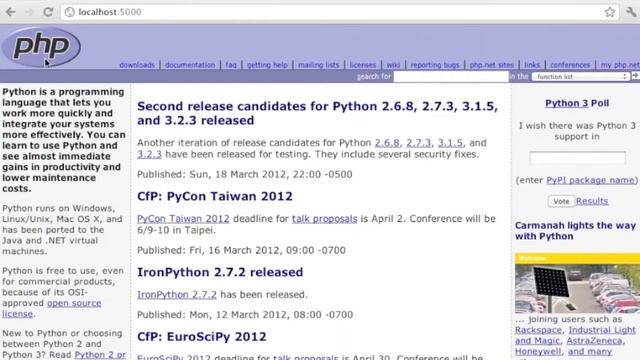Open the links nav item
Screen dimensions: 640x360
532,65
